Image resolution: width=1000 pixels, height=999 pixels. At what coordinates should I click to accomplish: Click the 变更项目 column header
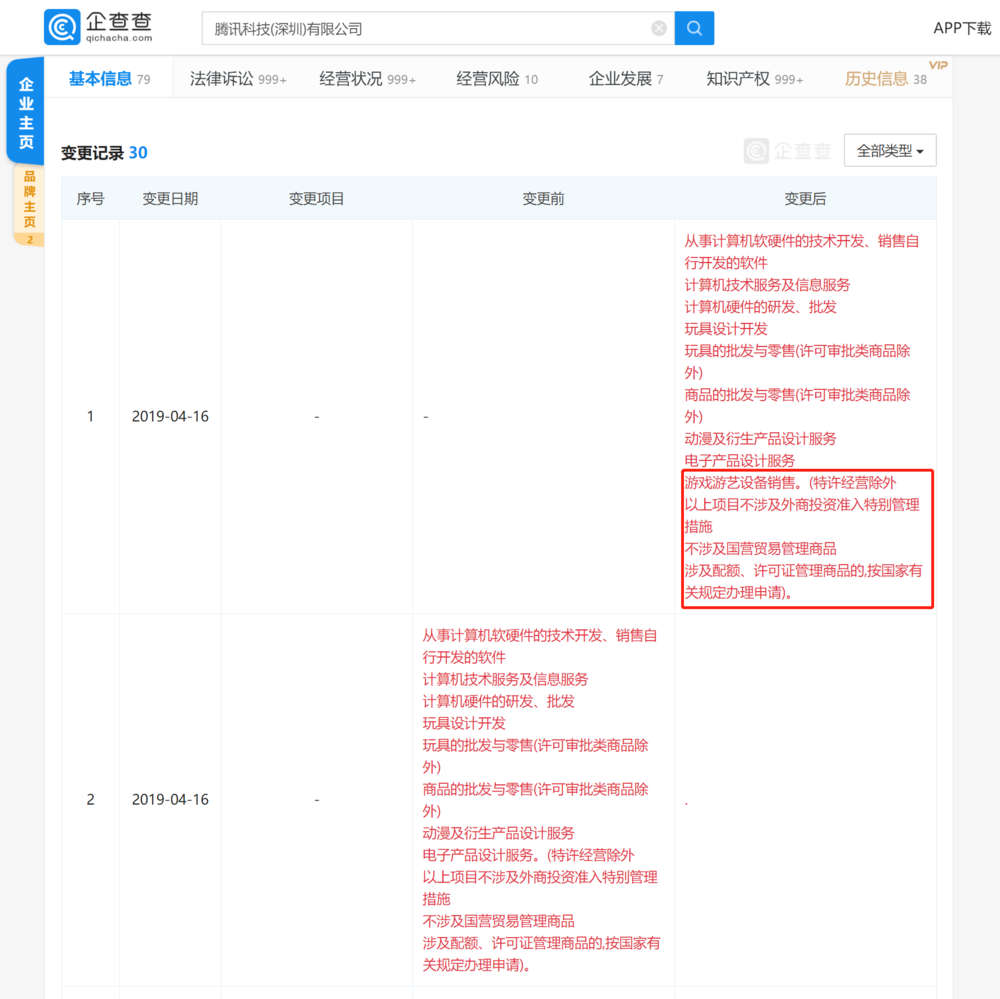(316, 199)
